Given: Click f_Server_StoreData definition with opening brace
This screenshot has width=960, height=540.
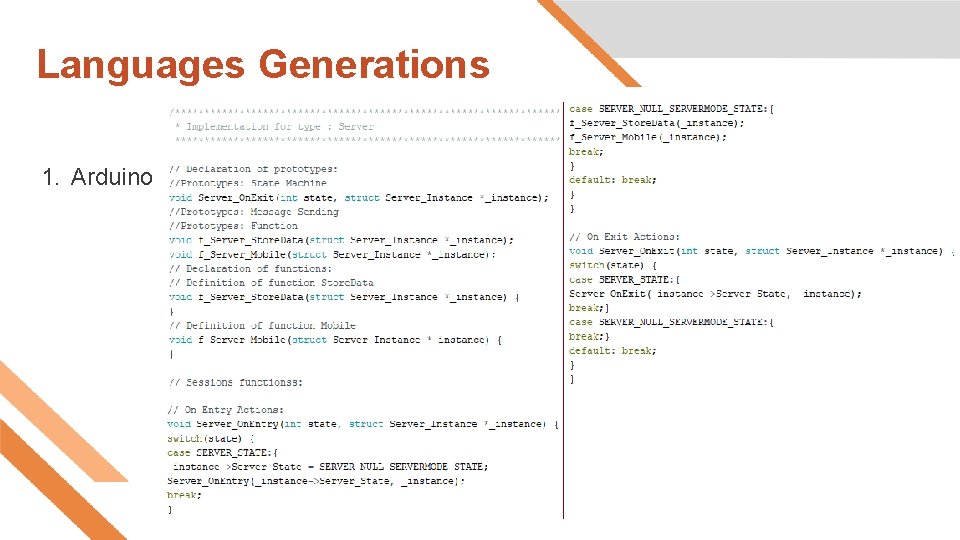Looking at the screenshot, I should click(x=344, y=297).
